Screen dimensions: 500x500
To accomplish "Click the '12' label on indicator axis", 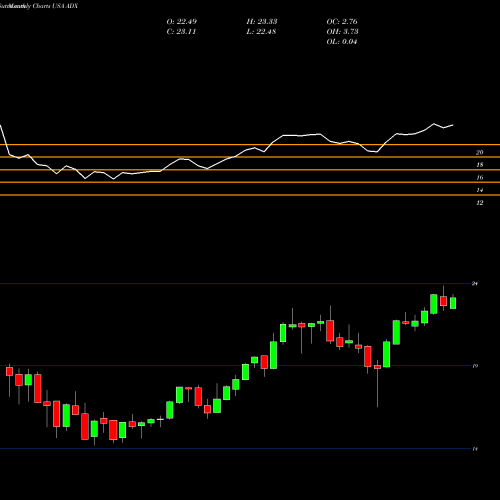I will (x=479, y=203).
